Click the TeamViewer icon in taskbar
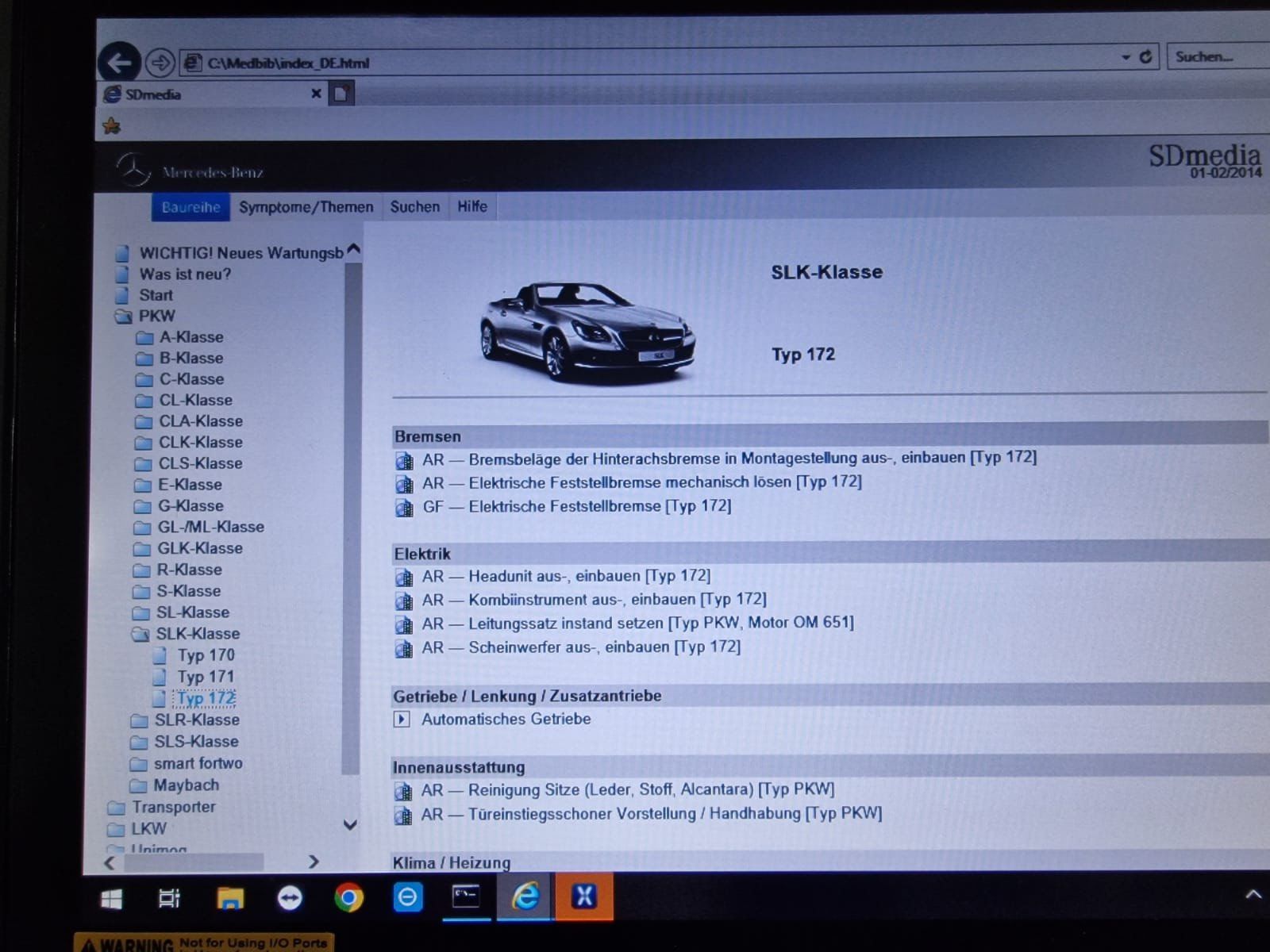 click(x=290, y=897)
